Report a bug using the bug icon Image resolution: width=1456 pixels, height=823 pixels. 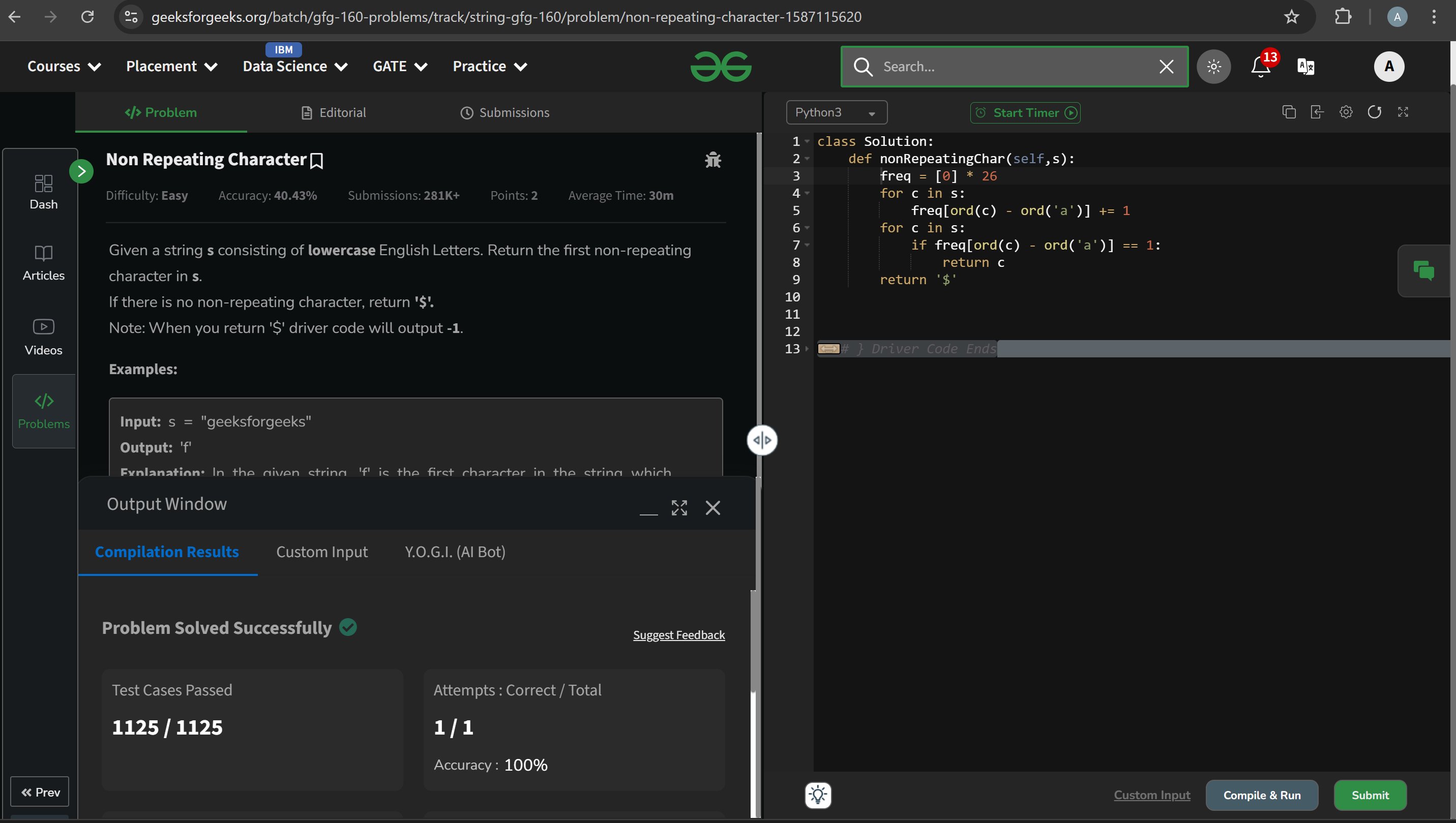click(712, 160)
